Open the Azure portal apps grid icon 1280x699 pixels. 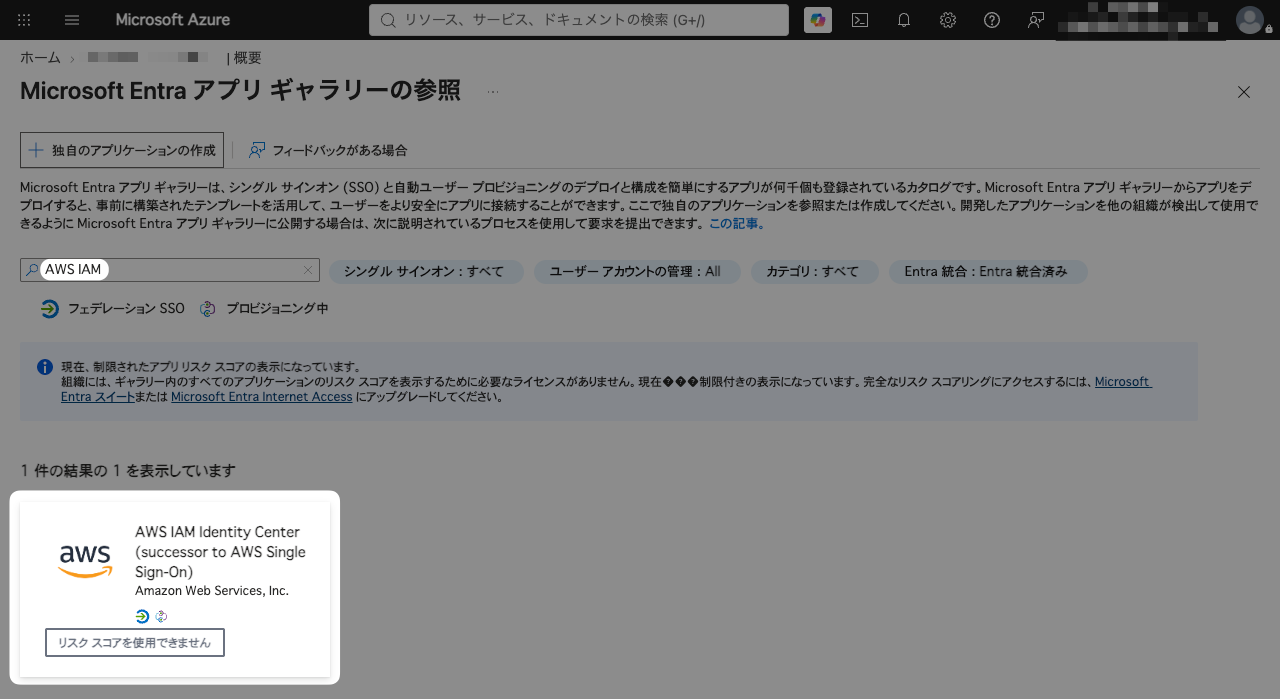[x=25, y=20]
